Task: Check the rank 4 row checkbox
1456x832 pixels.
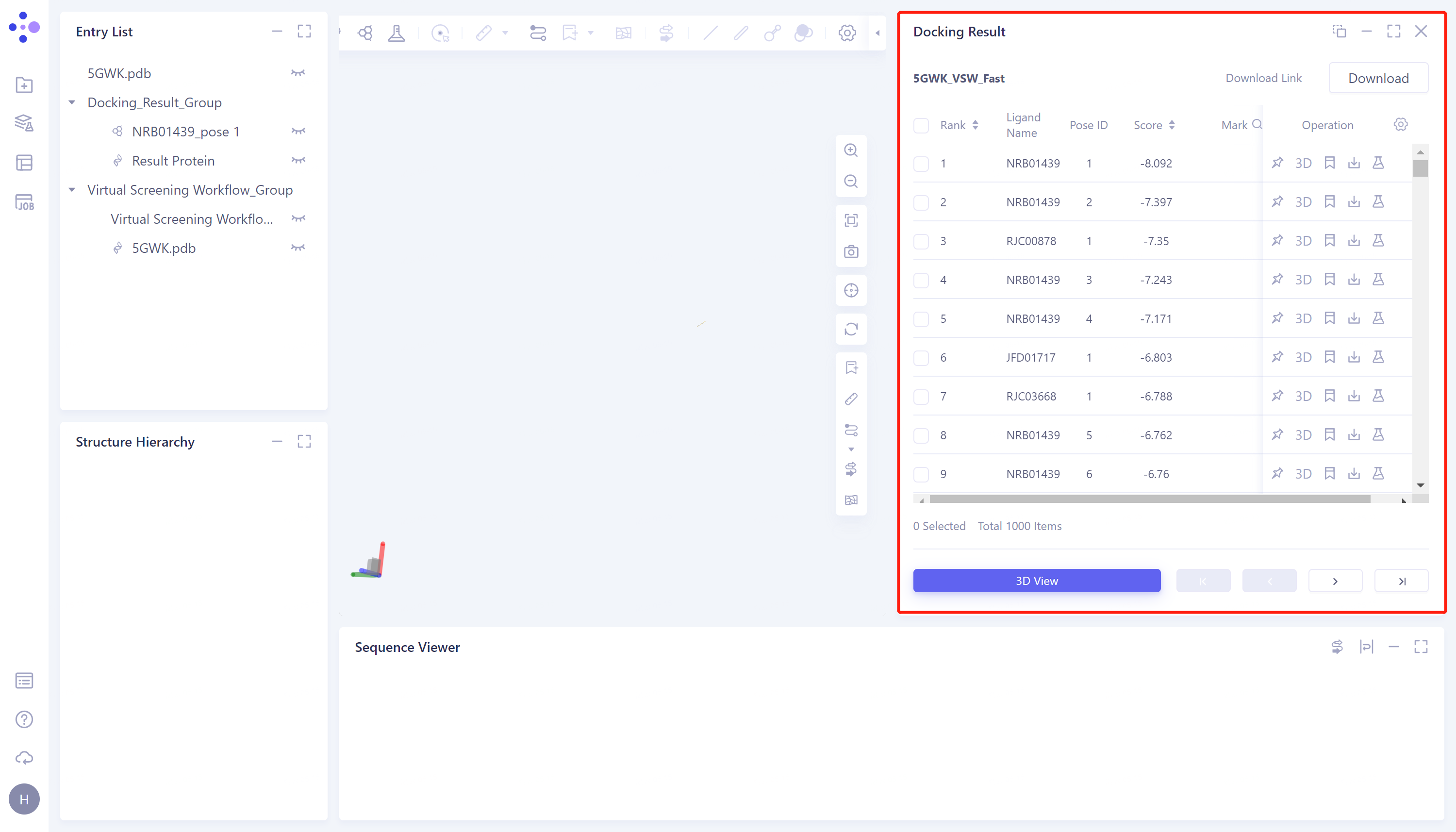Action: [x=921, y=280]
